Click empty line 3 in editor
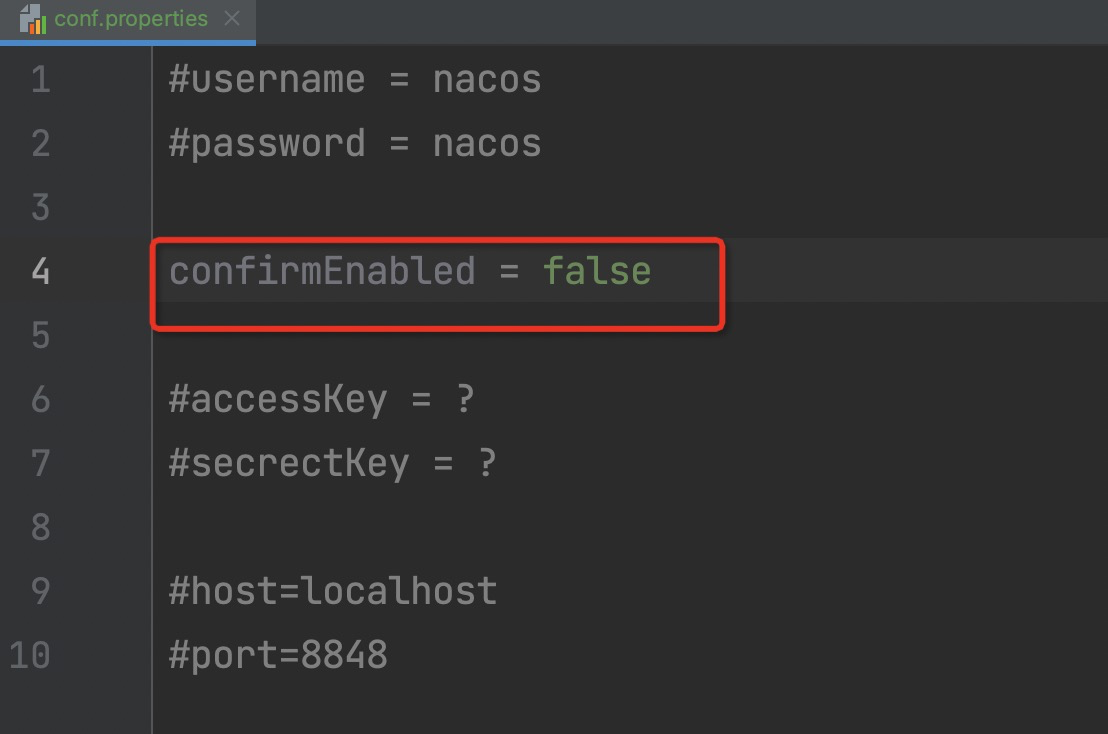 click(x=630, y=207)
